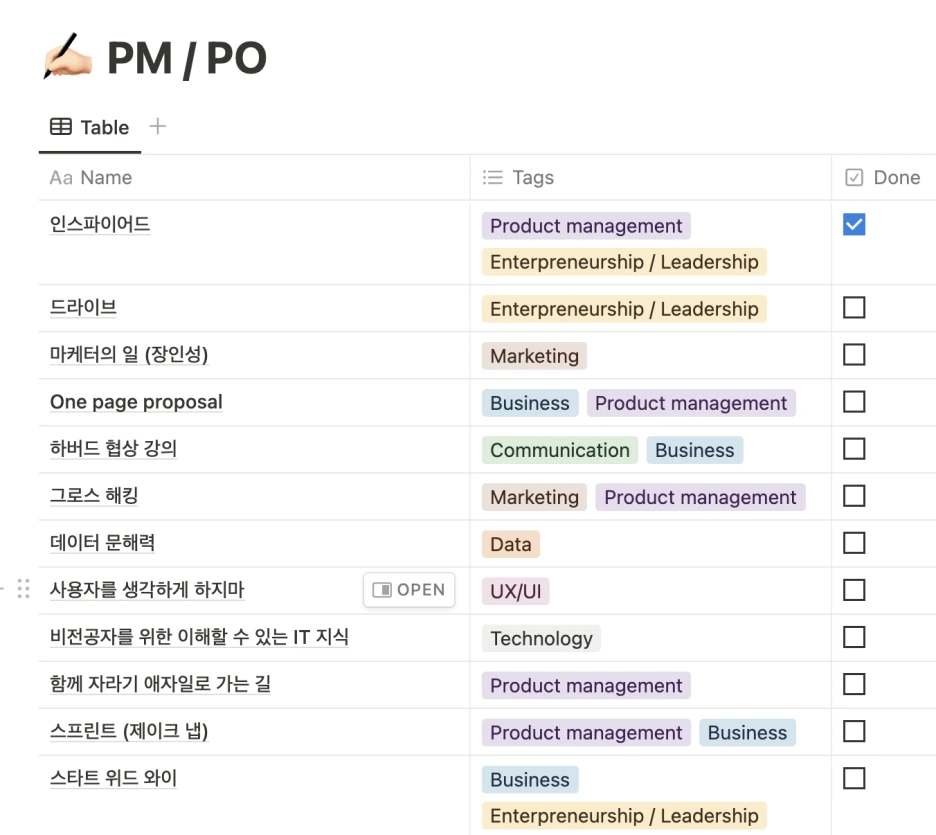The image size is (936, 835).
Task: Click the drag handle dots beside 사용자를 생각하게 하지마
Action: click(x=24, y=590)
